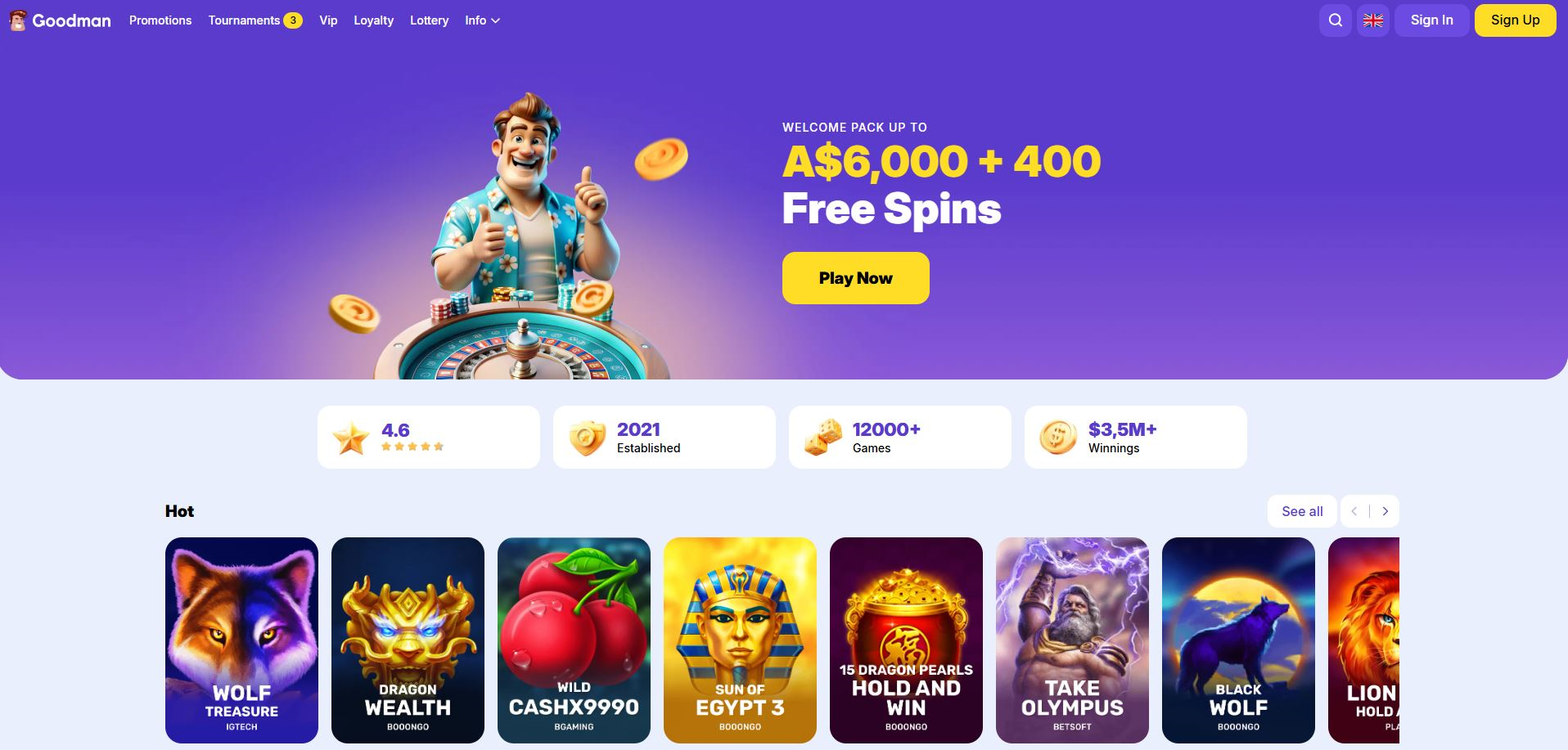
Task: Click the shield icon beside 2021 Established
Action: click(x=587, y=438)
